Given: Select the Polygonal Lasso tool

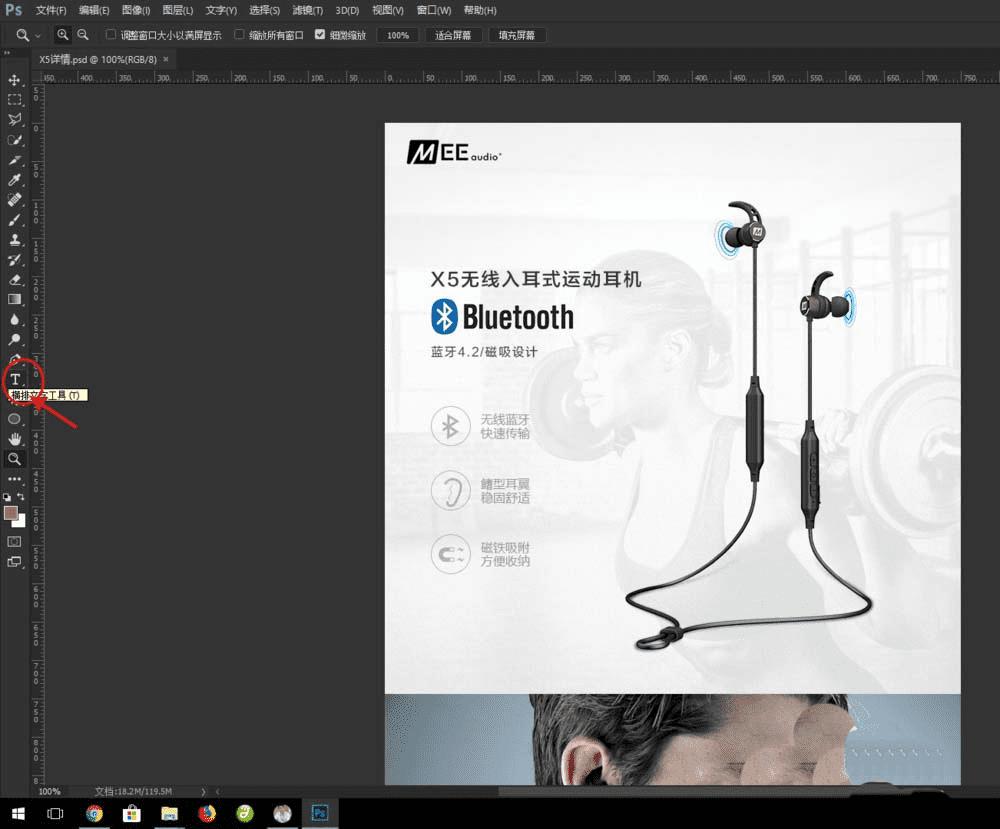Looking at the screenshot, I should [14, 120].
